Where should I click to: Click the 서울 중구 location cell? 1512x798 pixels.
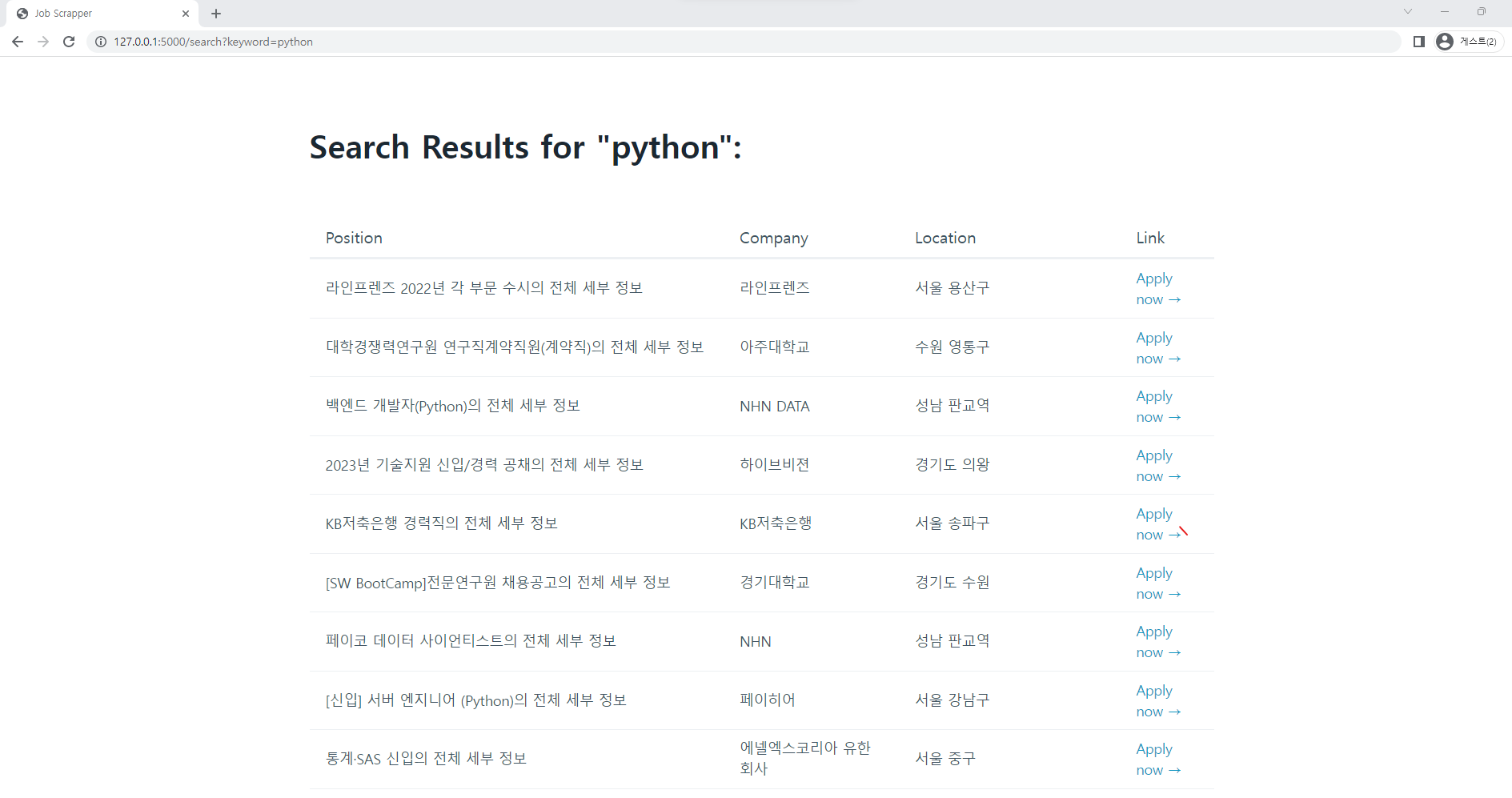pyautogui.click(x=945, y=759)
